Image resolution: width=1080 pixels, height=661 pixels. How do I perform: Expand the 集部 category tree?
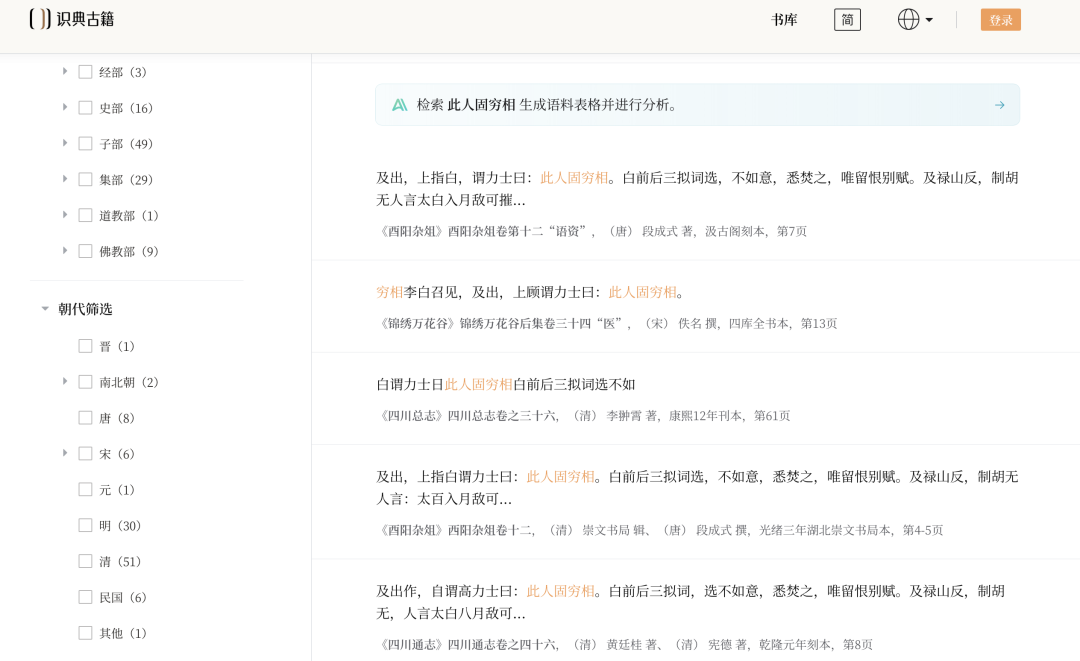(x=65, y=178)
